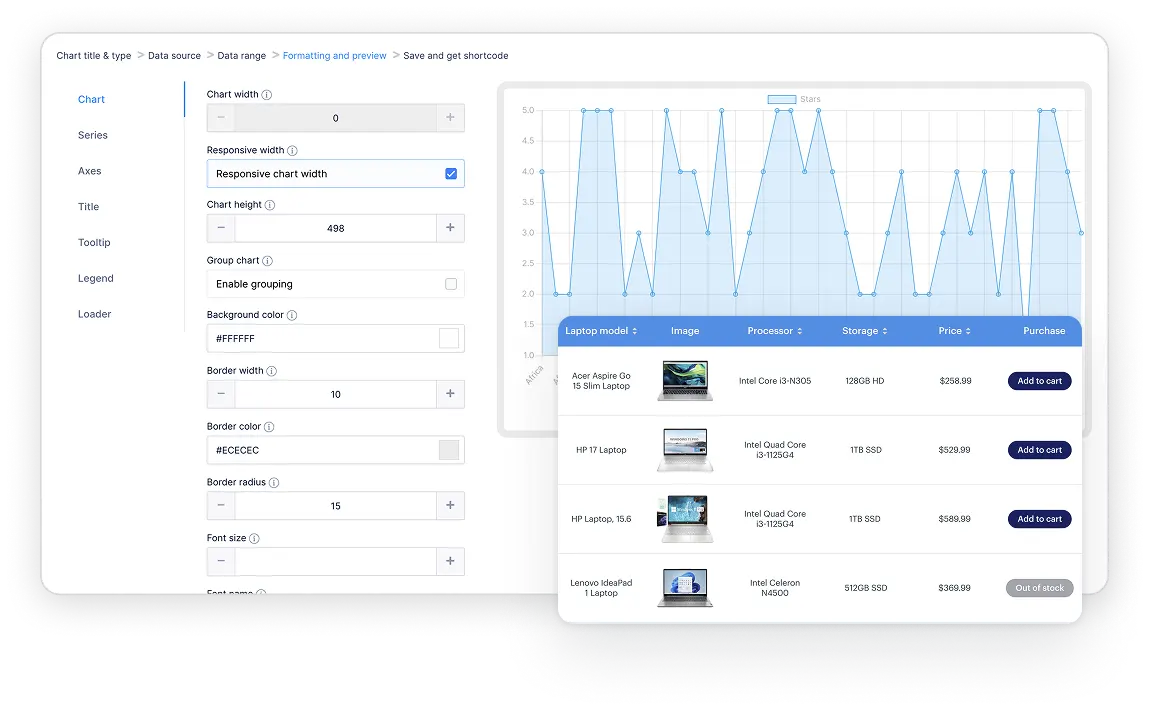
Task: Sort table by Processor arrows
Action: [x=799, y=331]
